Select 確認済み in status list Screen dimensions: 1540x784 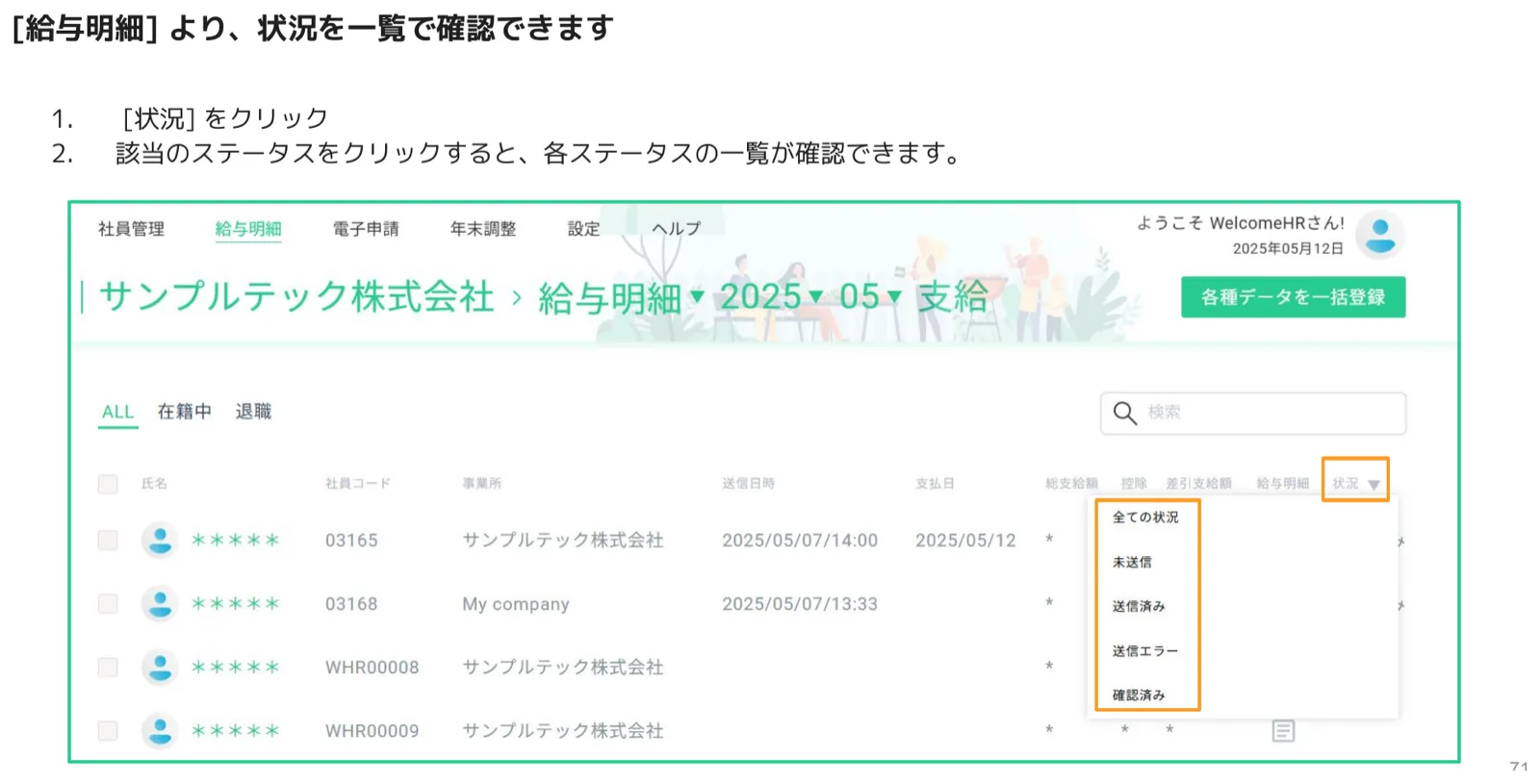point(1139,695)
